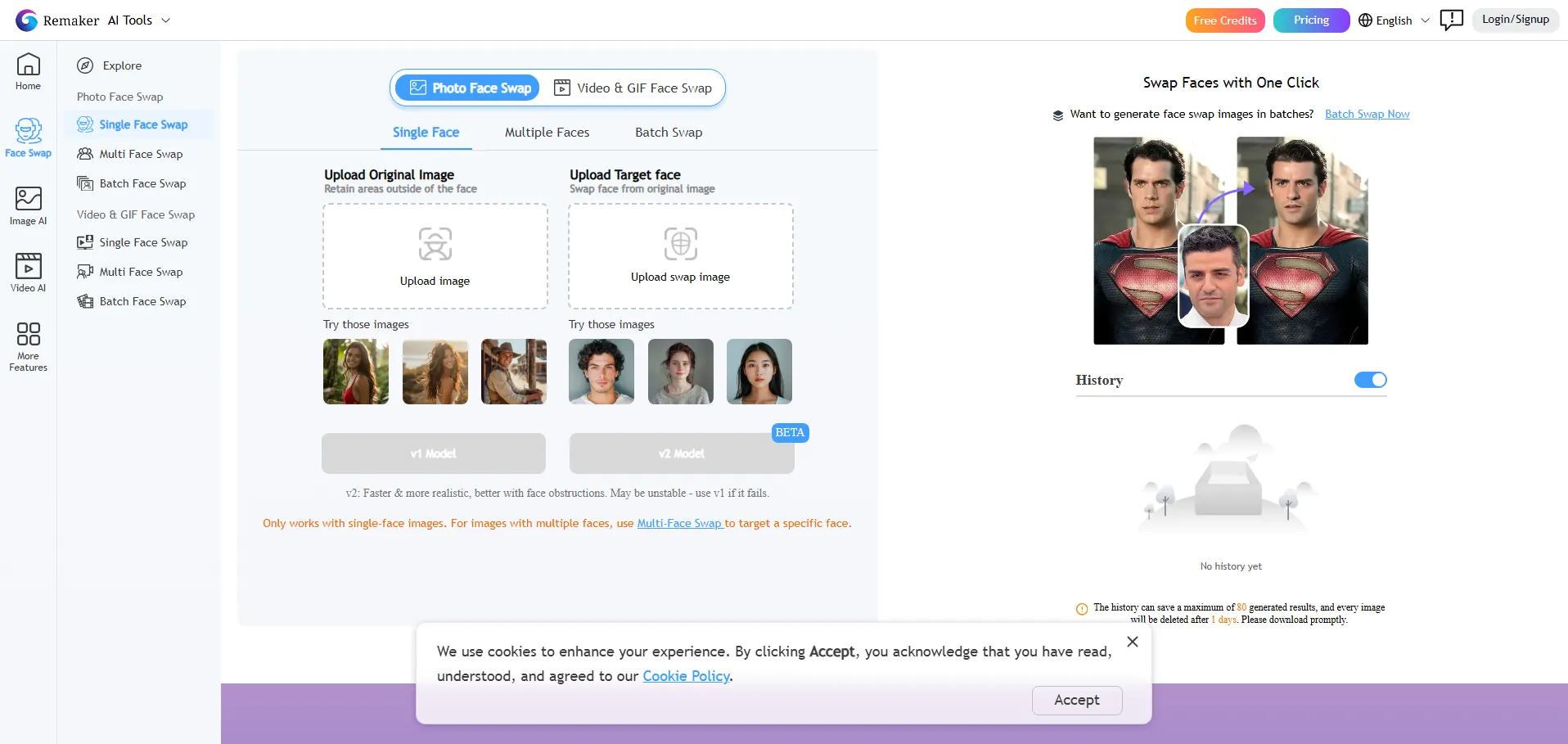The image size is (1568, 744).
Task: Switch to Video & GIF Face Swap
Action: tap(633, 88)
